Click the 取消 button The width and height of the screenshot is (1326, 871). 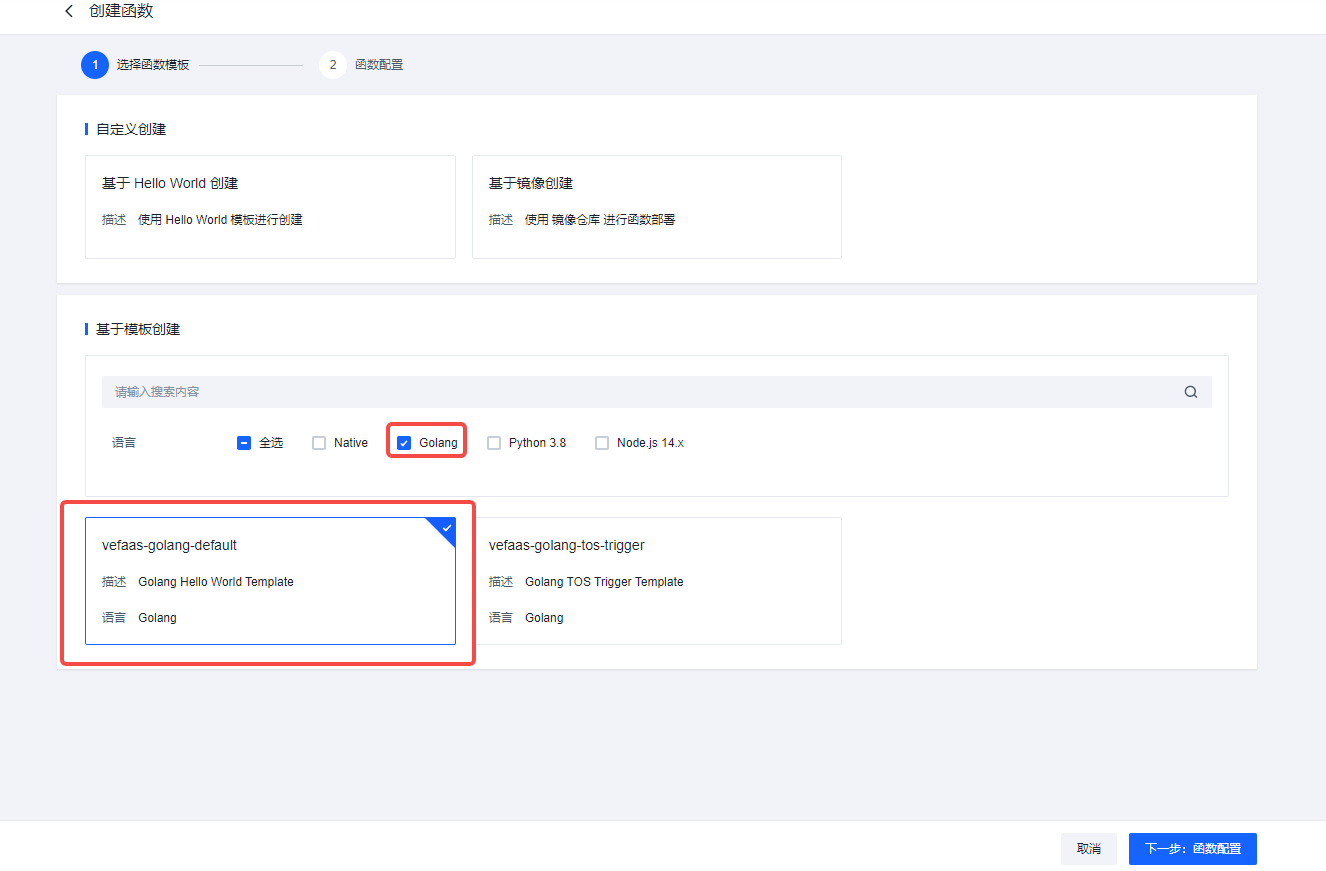coord(1088,849)
